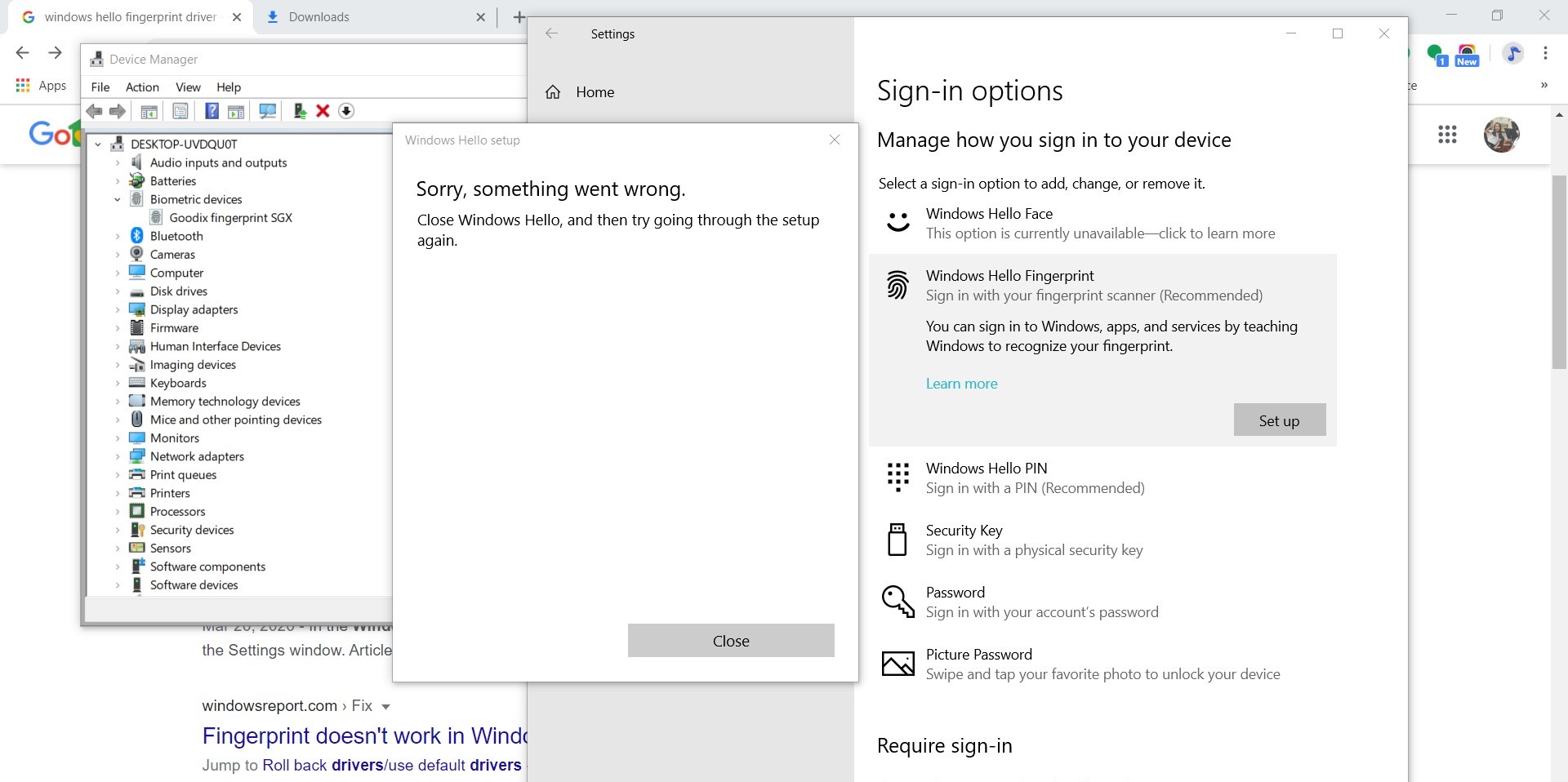Click Close button in Windows Hello setup dialog

(x=731, y=641)
